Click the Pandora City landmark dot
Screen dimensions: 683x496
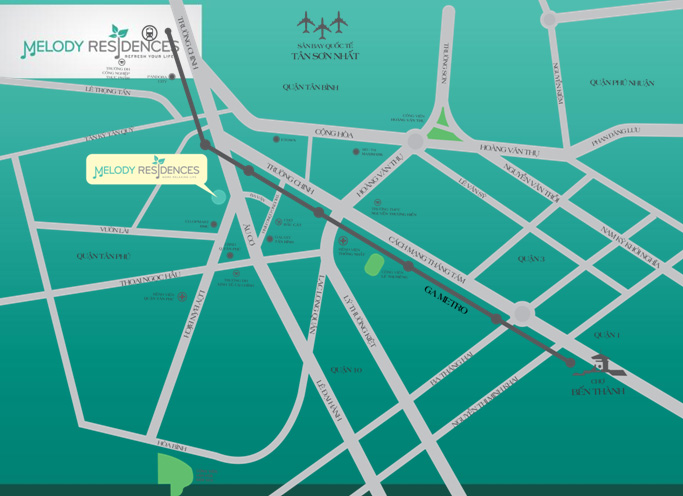tap(172, 76)
